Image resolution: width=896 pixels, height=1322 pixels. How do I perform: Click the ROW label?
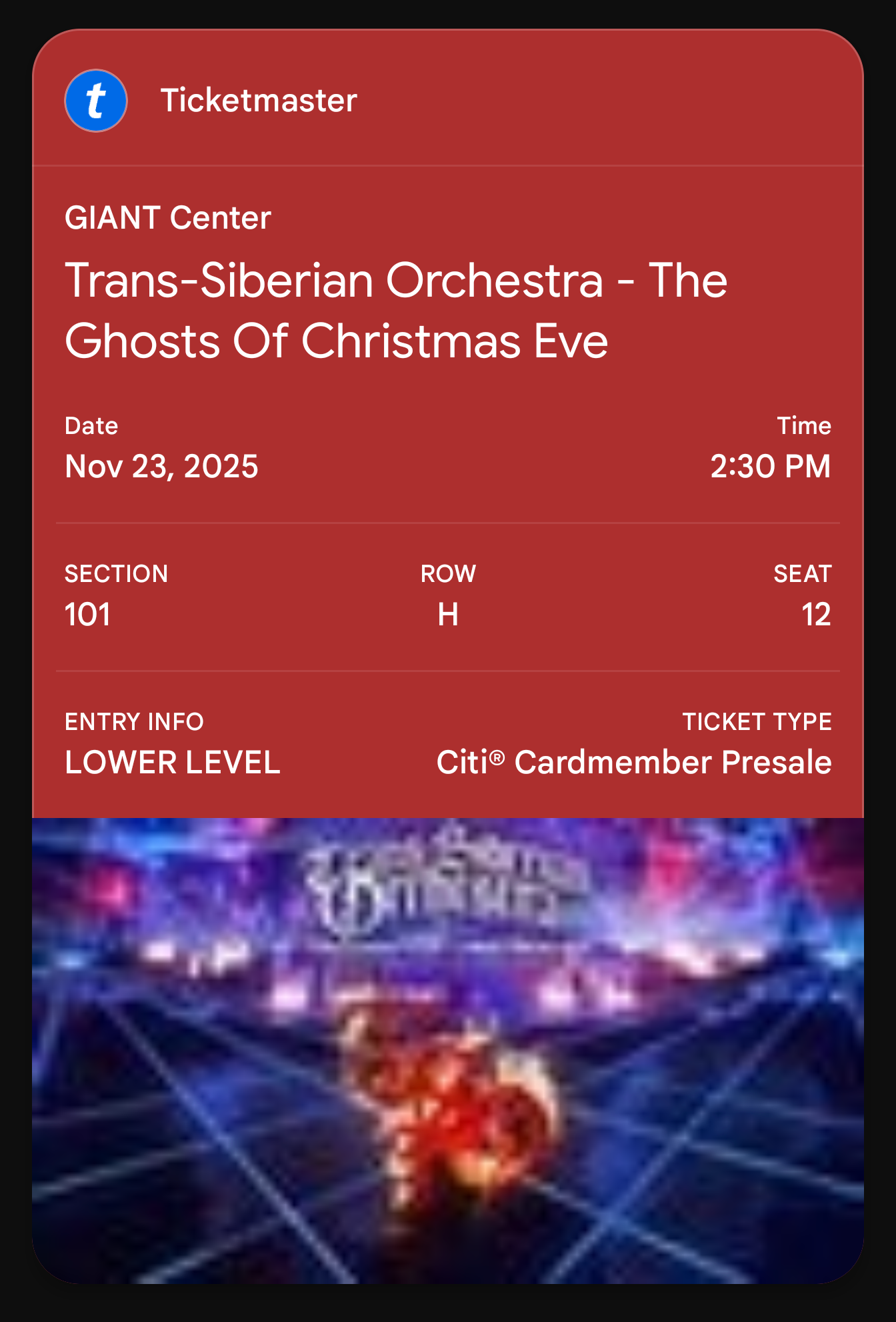pyautogui.click(x=448, y=574)
